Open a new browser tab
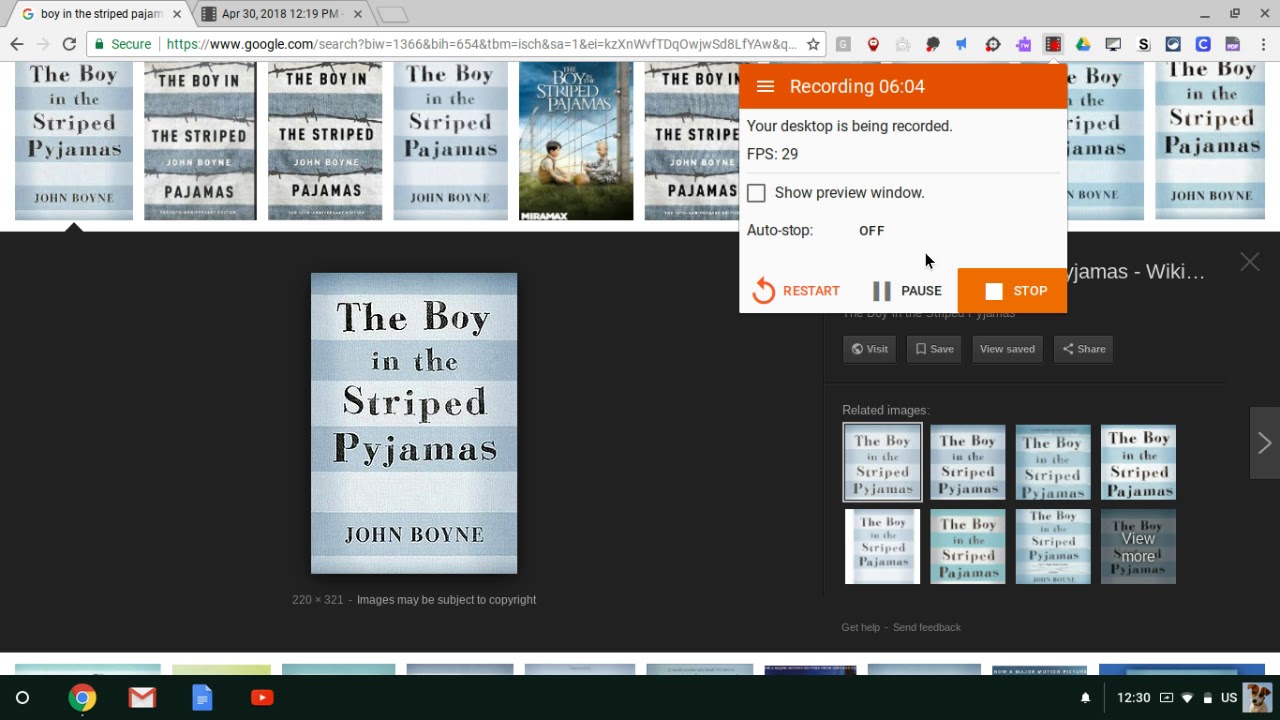Image resolution: width=1280 pixels, height=720 pixels. click(392, 14)
